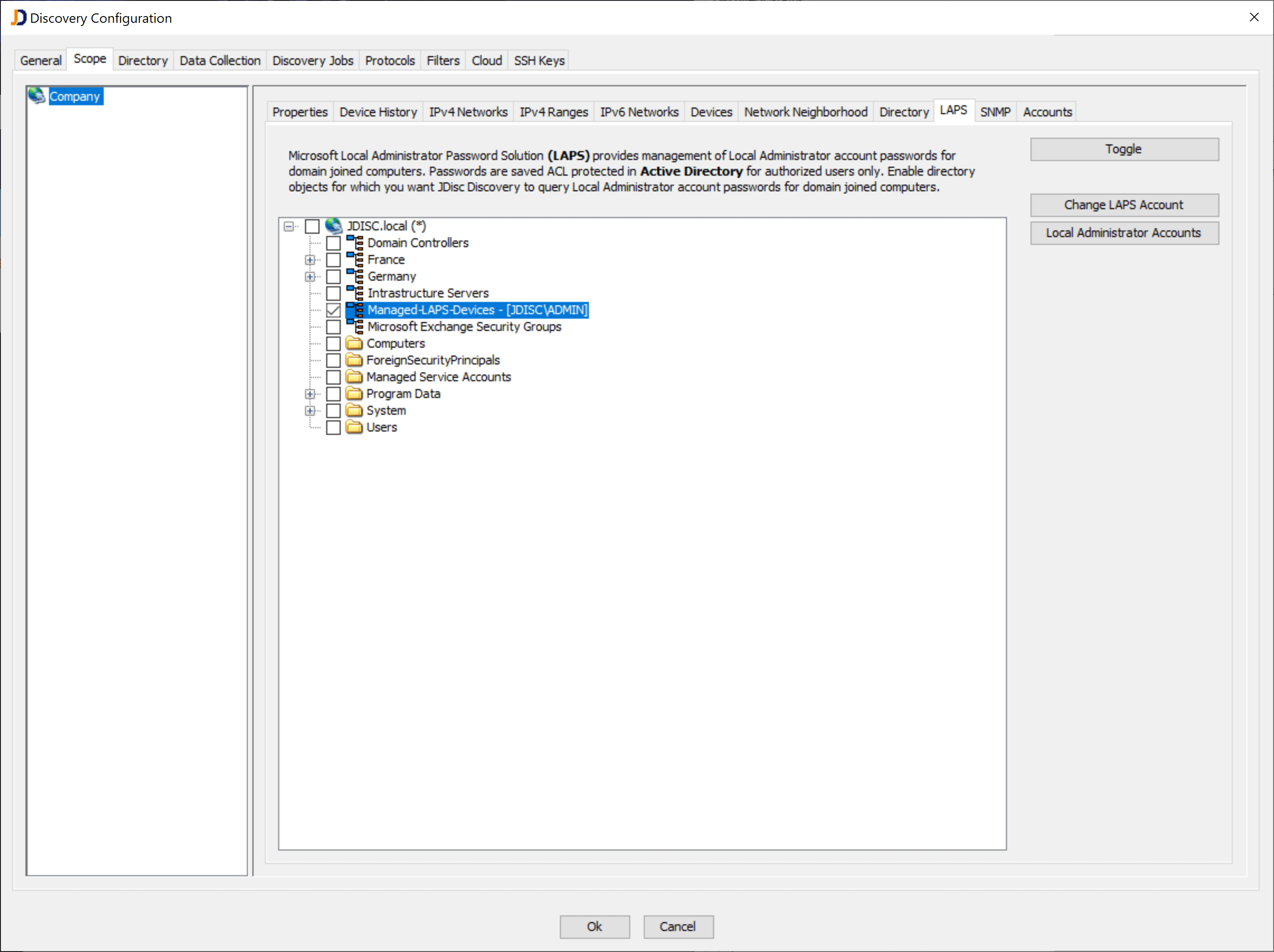Viewport: 1274px width, 952px height.
Task: Open the Discovery Jobs tab
Action: 312,60
